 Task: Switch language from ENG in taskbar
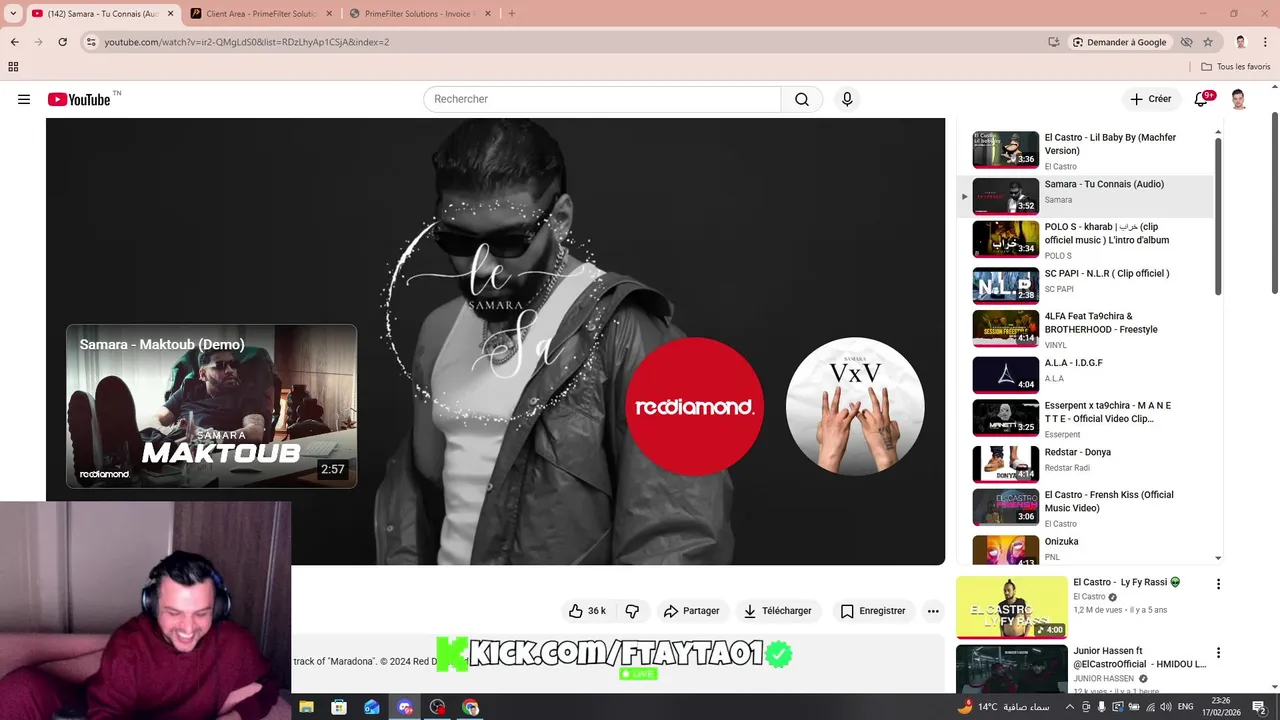(x=1185, y=707)
